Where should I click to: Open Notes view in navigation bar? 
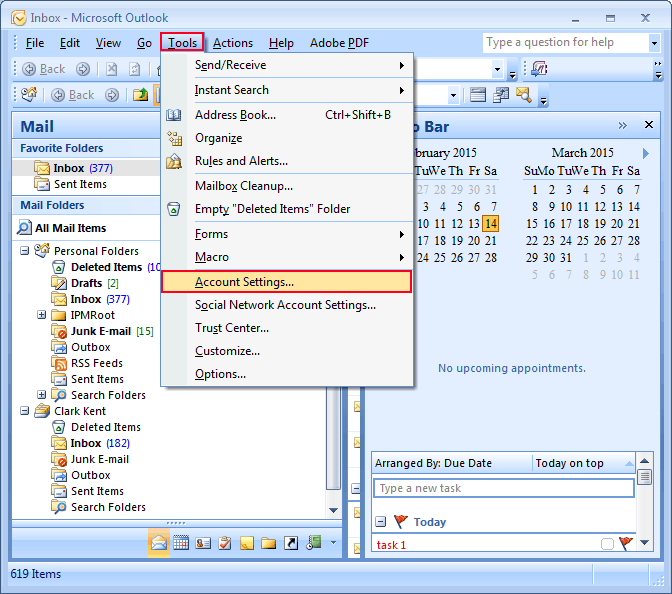pos(247,543)
